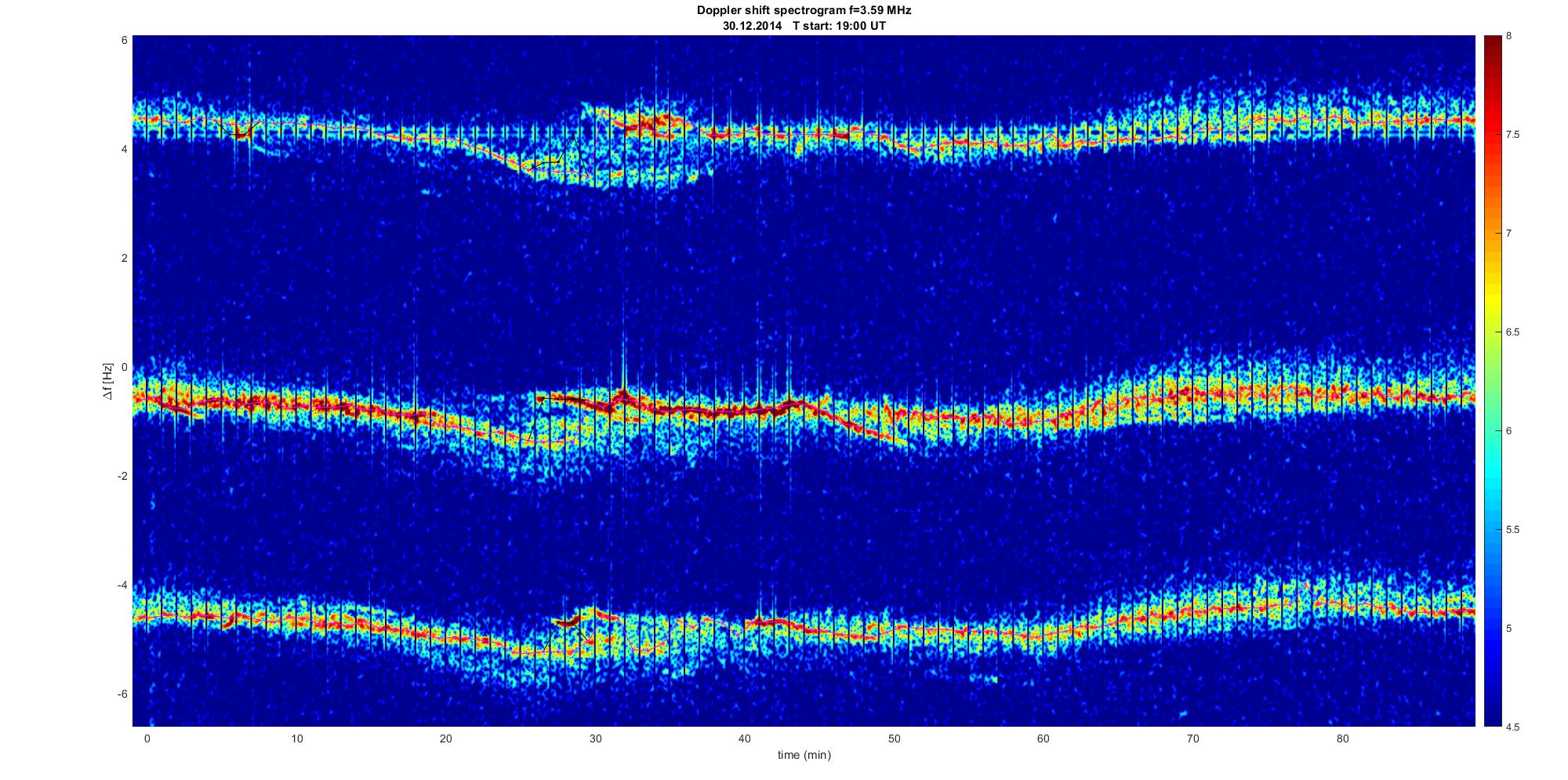This screenshot has height=780, width=1568.
Task: Click the yellow band of the colorbar
Action: click(x=1493, y=302)
